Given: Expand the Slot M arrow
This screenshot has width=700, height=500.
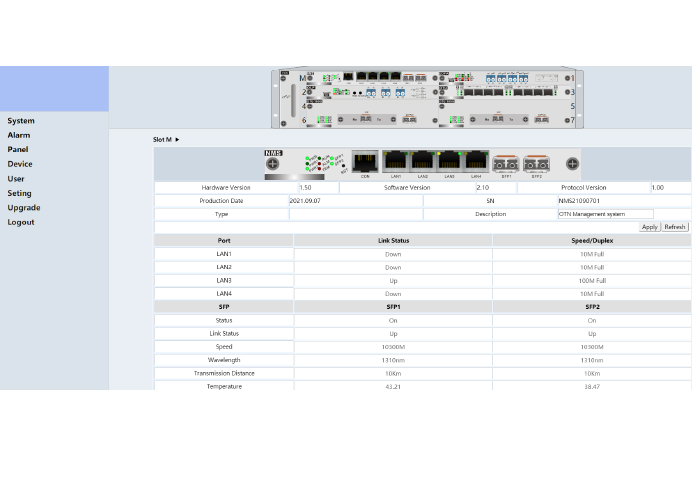Looking at the screenshot, I should click(x=177, y=140).
